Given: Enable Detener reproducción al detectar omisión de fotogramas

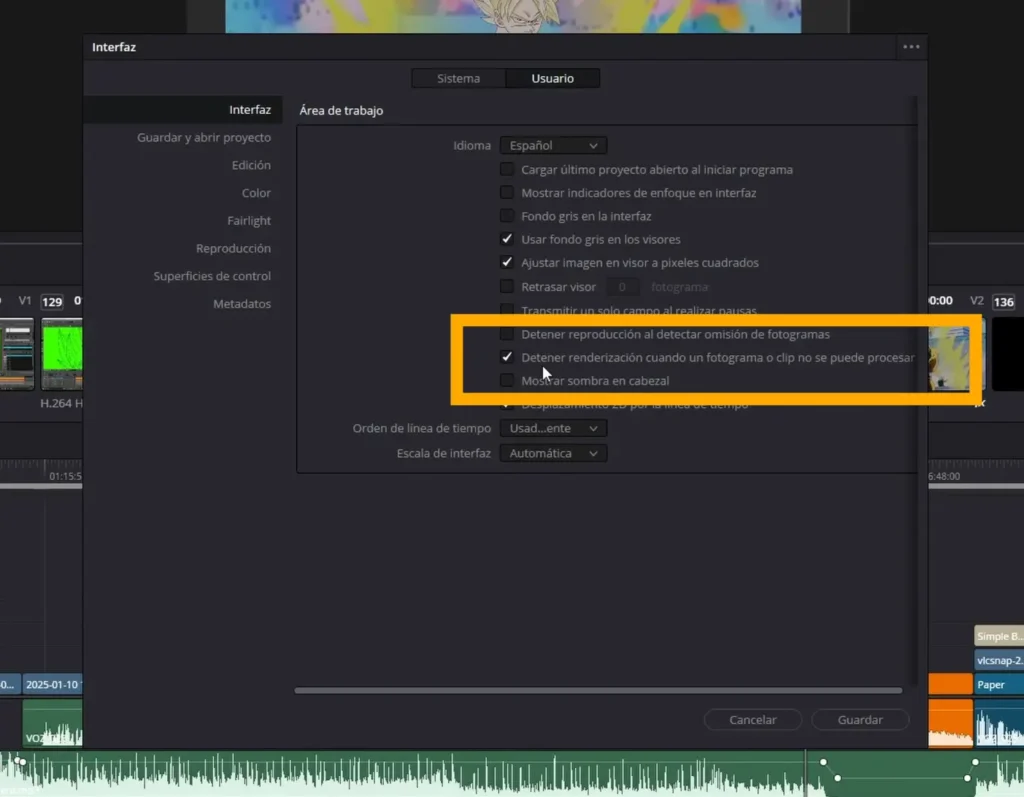Looking at the screenshot, I should coord(507,334).
